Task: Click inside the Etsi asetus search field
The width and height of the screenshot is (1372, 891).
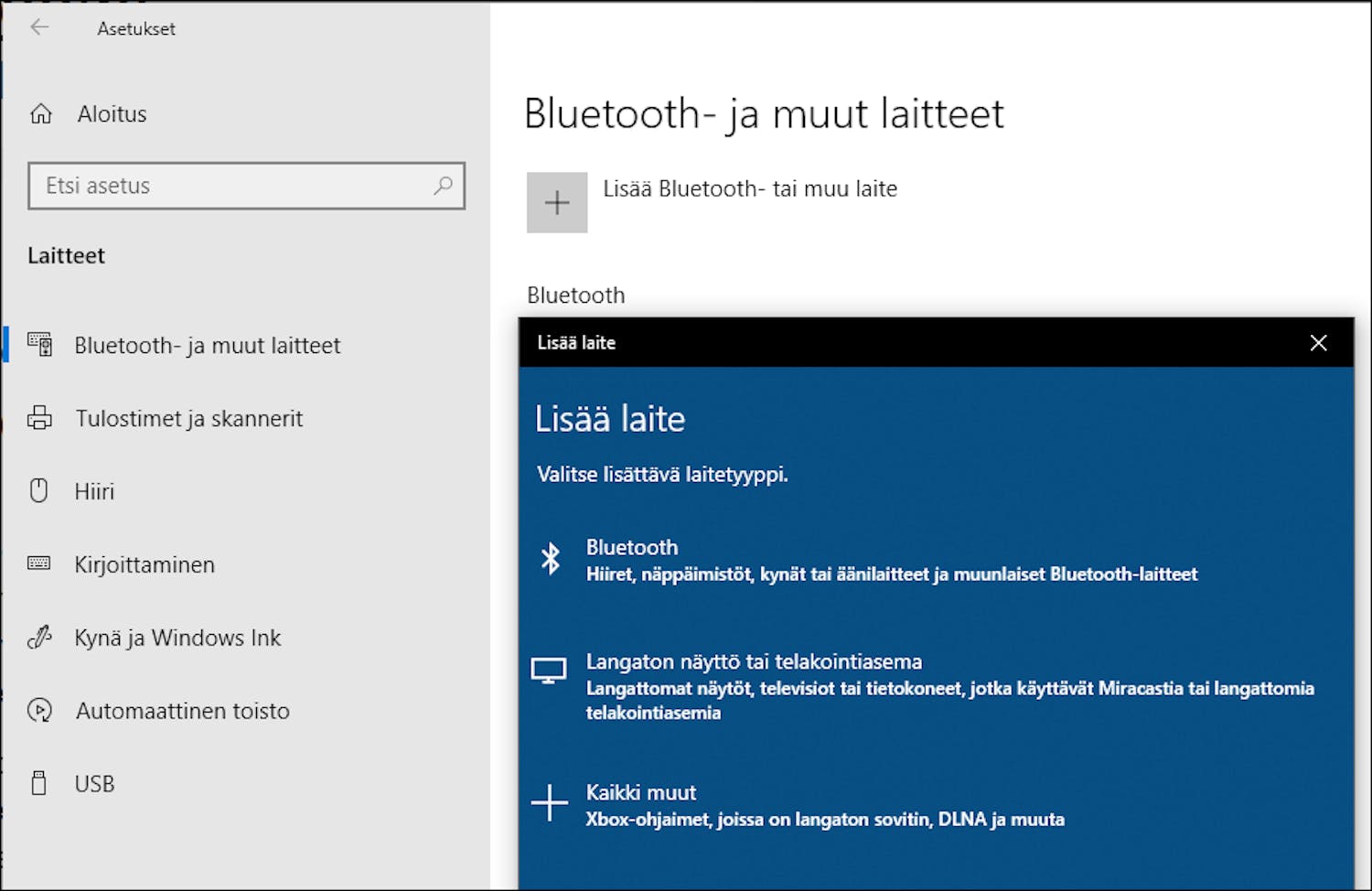Action: click(x=229, y=186)
